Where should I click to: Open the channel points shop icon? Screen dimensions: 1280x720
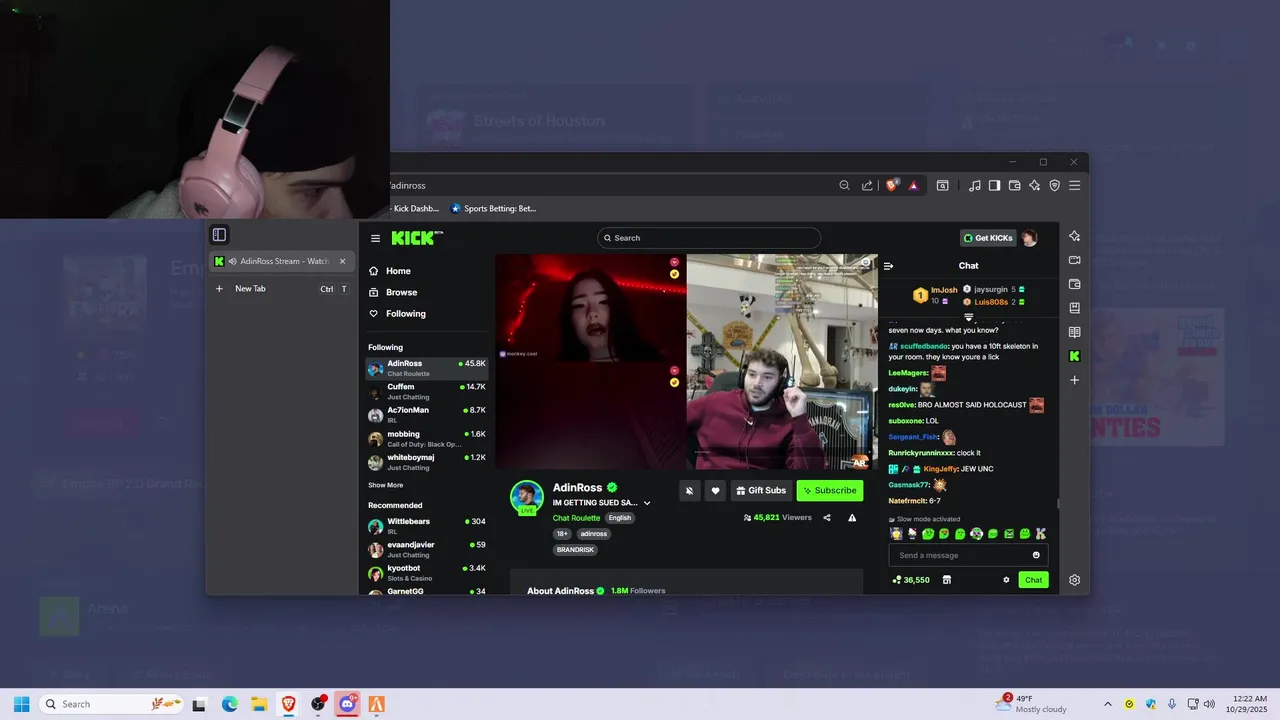947,580
